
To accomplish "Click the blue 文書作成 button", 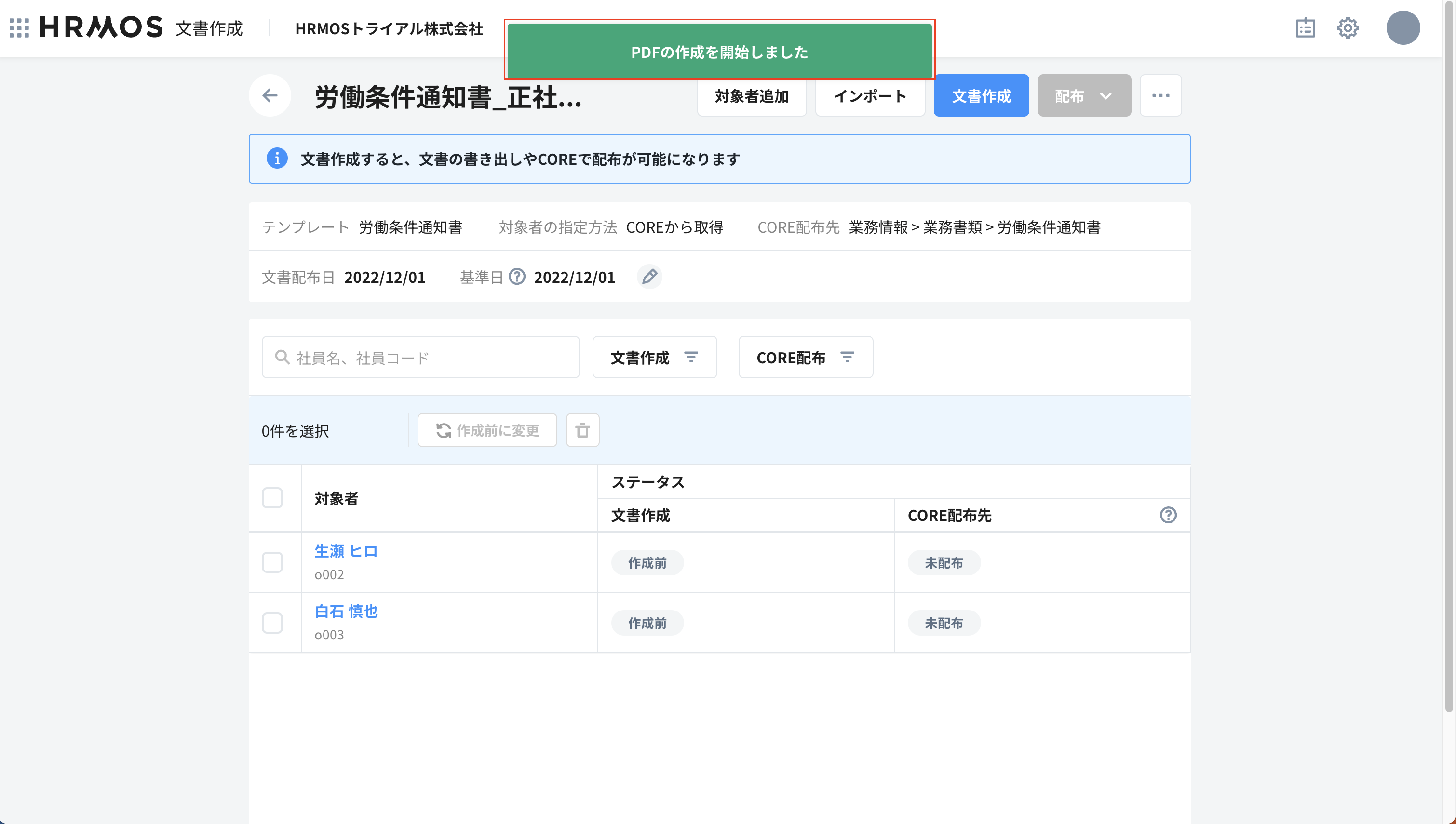I will 981,95.
